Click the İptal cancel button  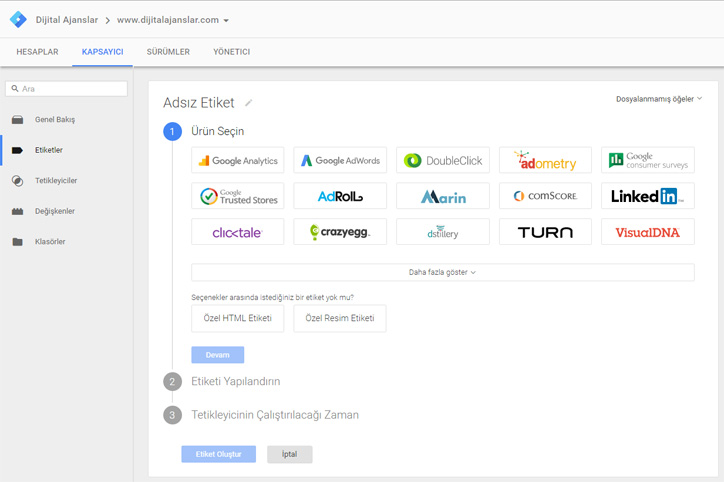point(290,454)
